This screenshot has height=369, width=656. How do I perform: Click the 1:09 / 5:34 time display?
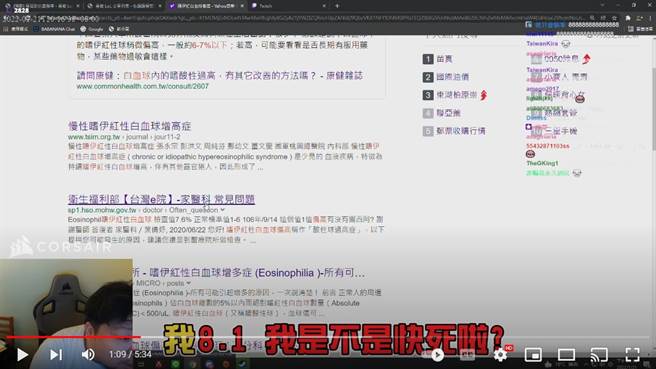coord(130,355)
